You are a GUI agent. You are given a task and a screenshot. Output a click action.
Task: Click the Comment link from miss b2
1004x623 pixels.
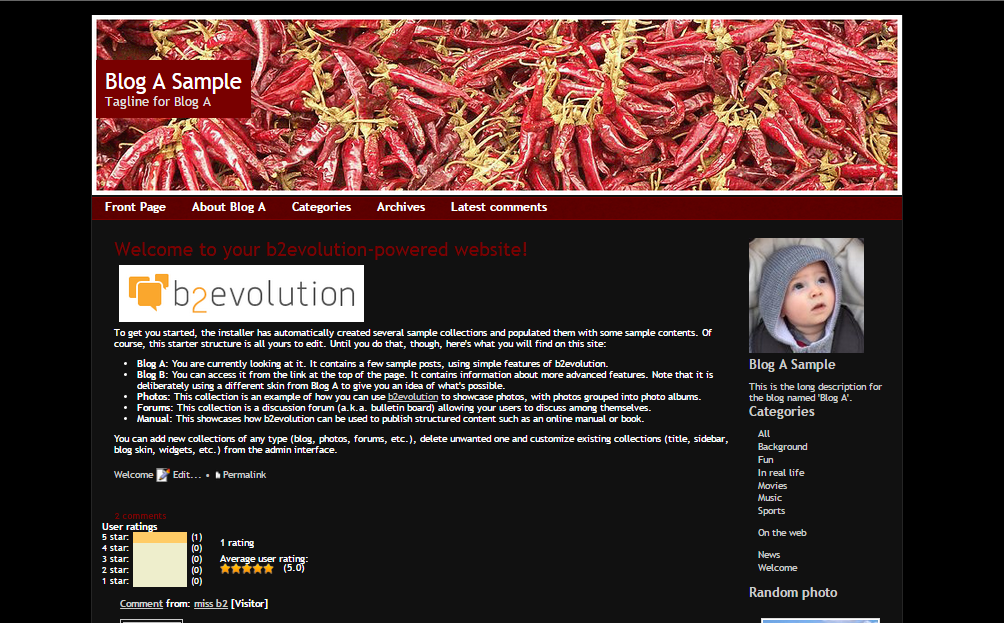click(x=141, y=604)
